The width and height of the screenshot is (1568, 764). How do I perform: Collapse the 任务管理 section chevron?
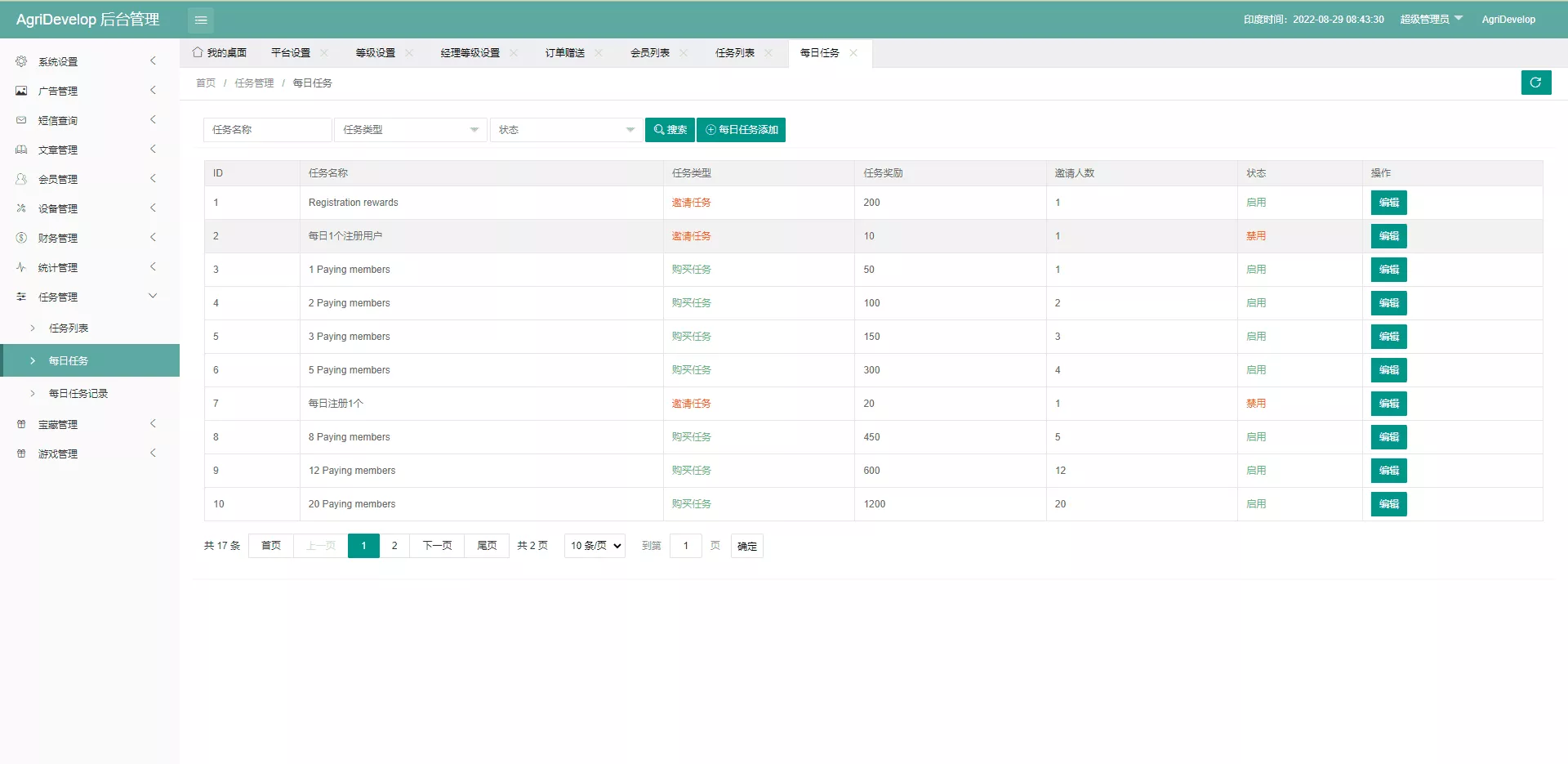click(153, 296)
